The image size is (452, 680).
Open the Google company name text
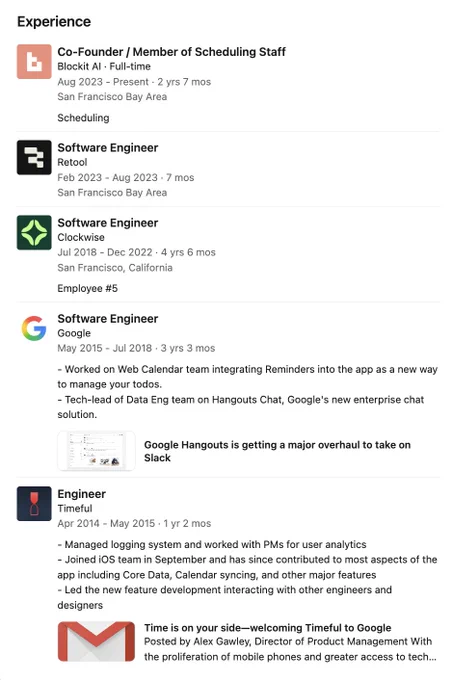pyautogui.click(x=74, y=333)
